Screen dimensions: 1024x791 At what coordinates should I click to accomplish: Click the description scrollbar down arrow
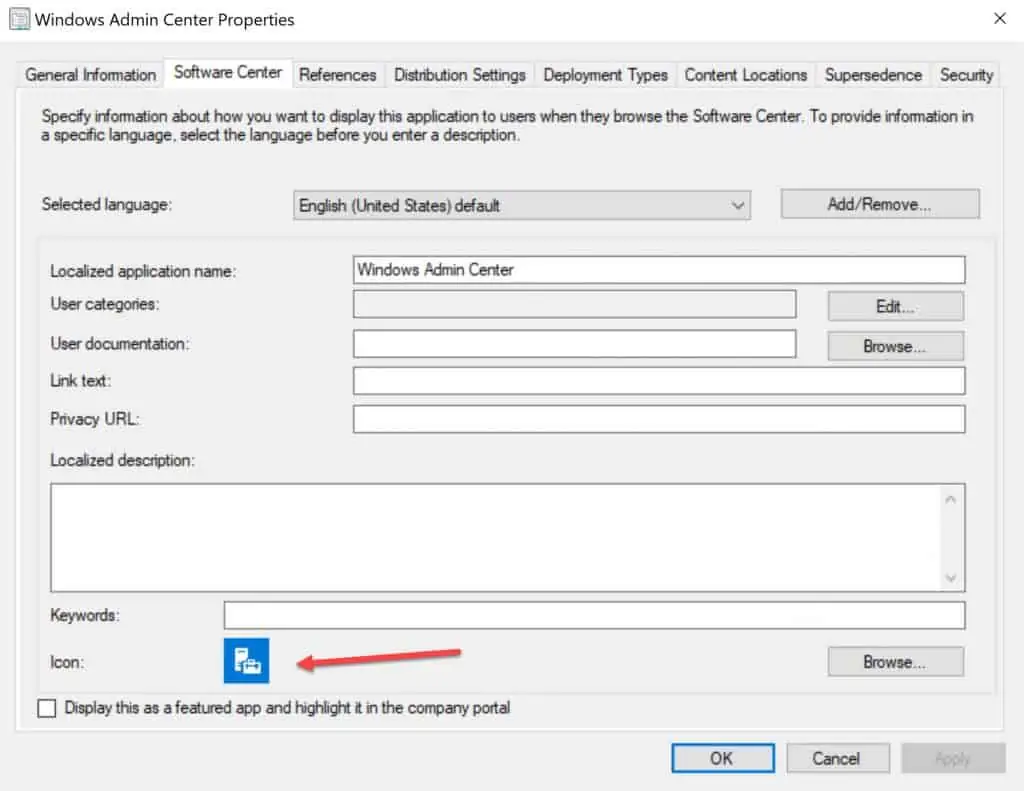[x=951, y=577]
